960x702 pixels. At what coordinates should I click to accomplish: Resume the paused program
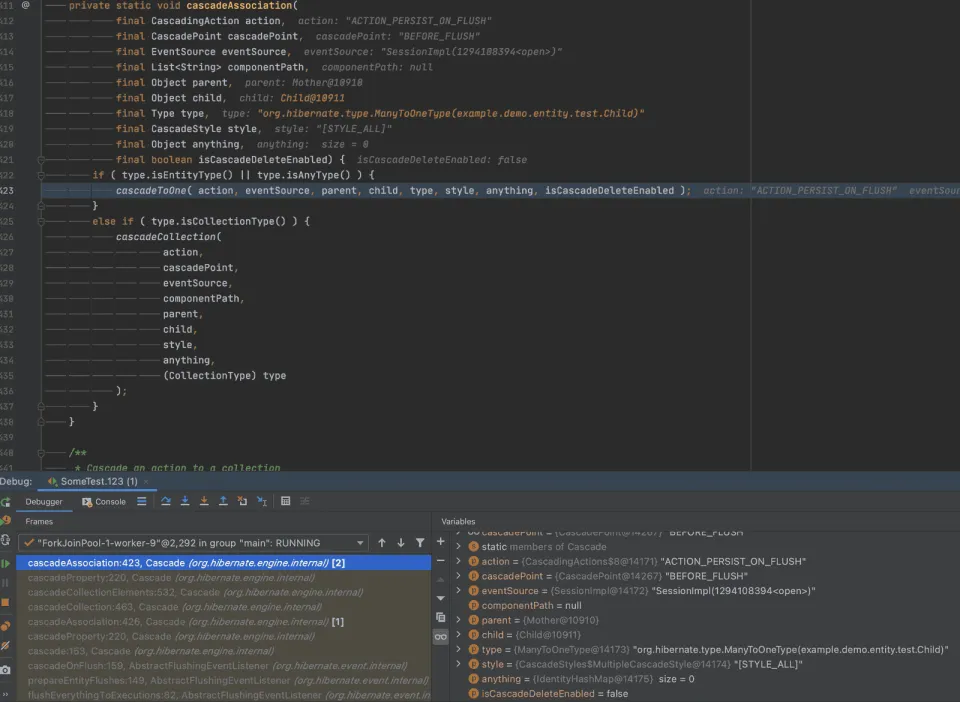point(6,563)
